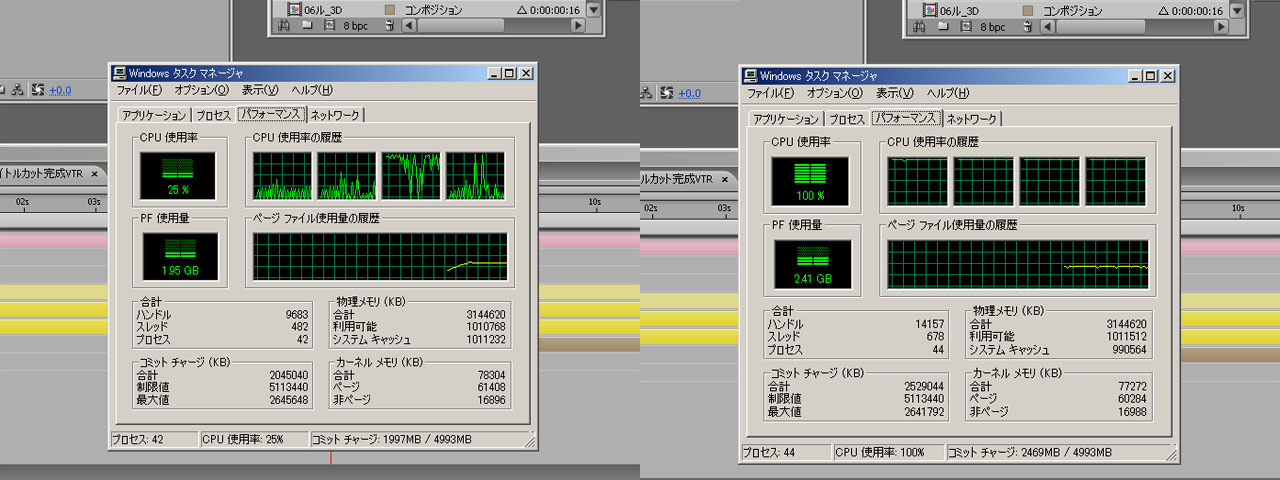Click thread count value 482
The height and width of the screenshot is (480, 1280).
pos(300,326)
